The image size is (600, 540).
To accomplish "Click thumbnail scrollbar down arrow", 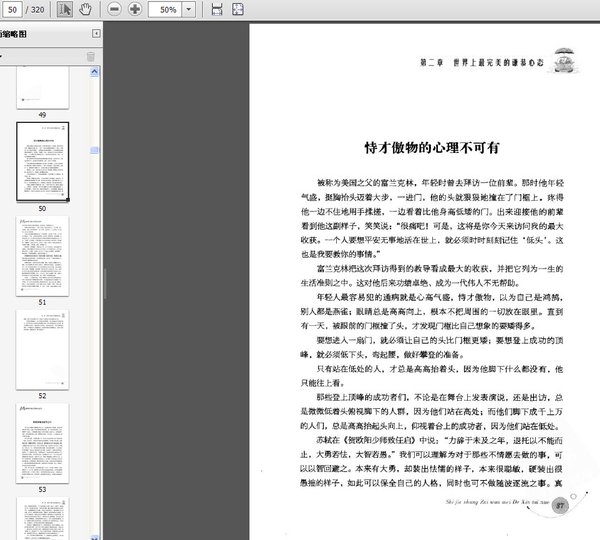I will click(95, 537).
